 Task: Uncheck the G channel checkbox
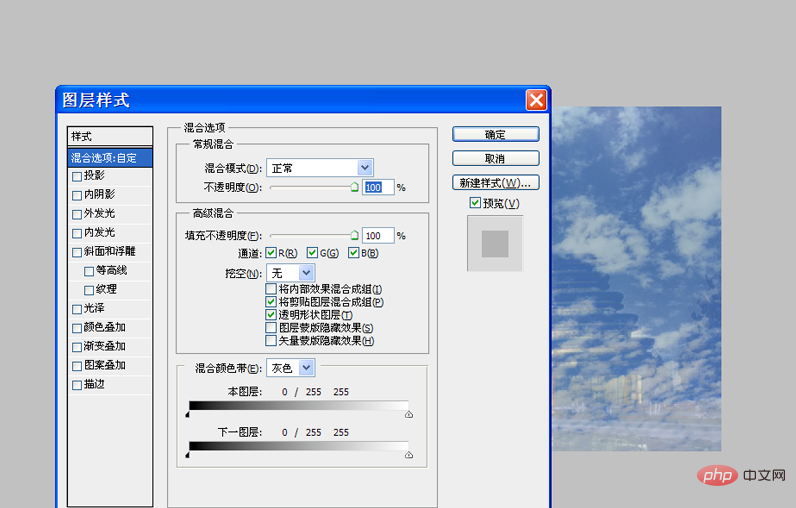[312, 253]
